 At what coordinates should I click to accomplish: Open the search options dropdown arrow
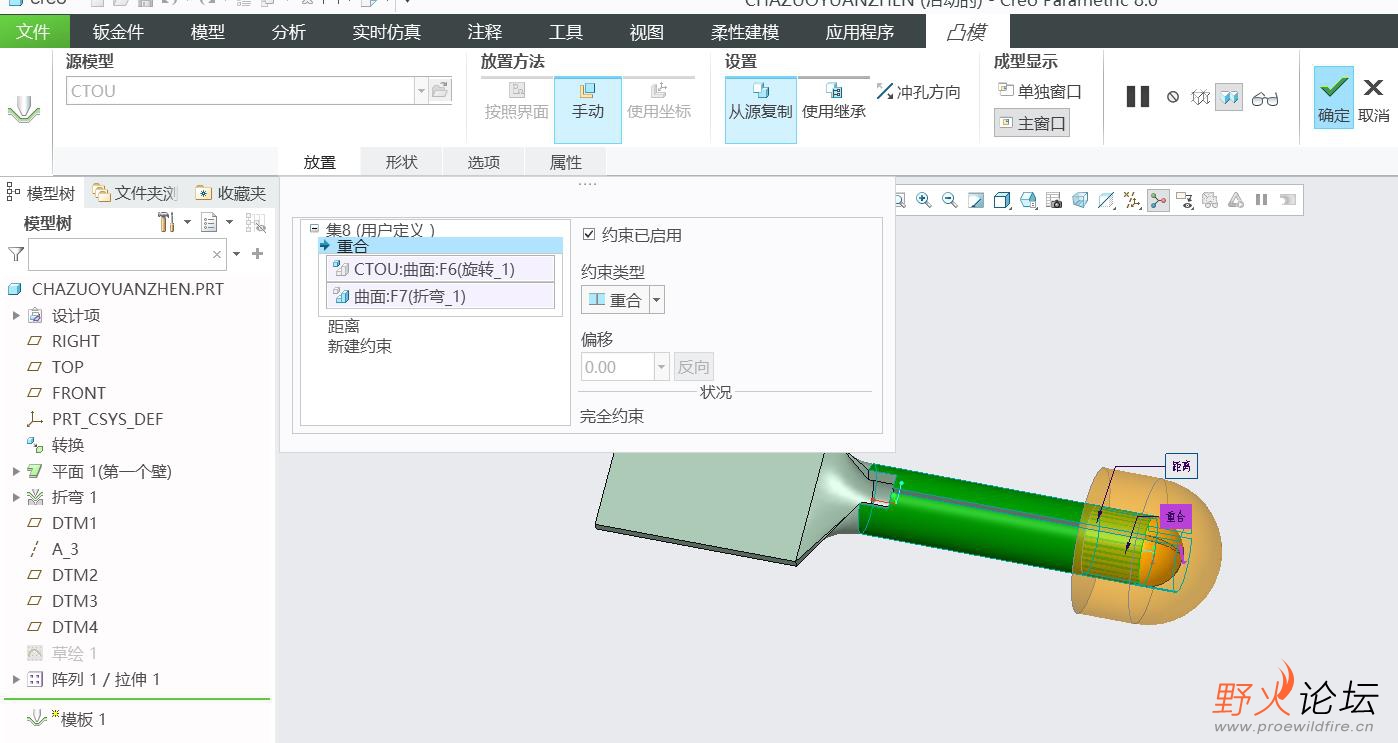(x=237, y=255)
